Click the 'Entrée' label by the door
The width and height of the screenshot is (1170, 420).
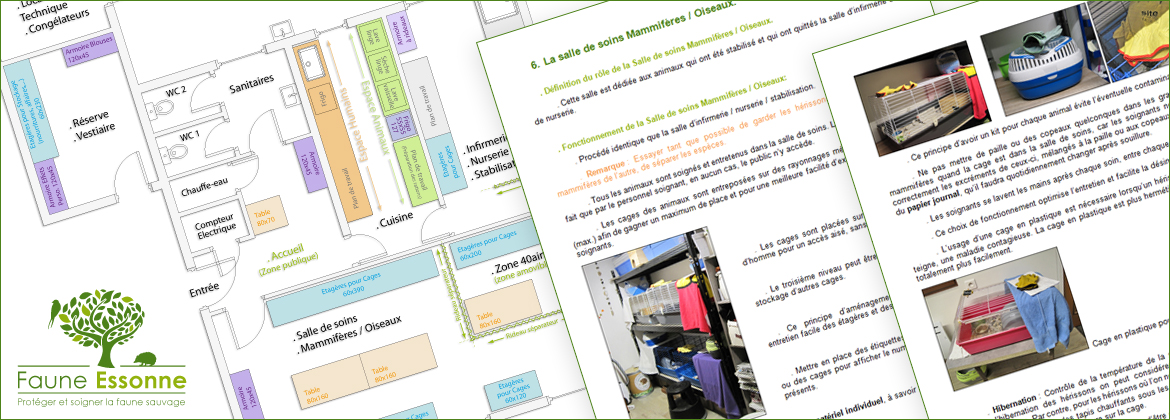click(x=204, y=287)
